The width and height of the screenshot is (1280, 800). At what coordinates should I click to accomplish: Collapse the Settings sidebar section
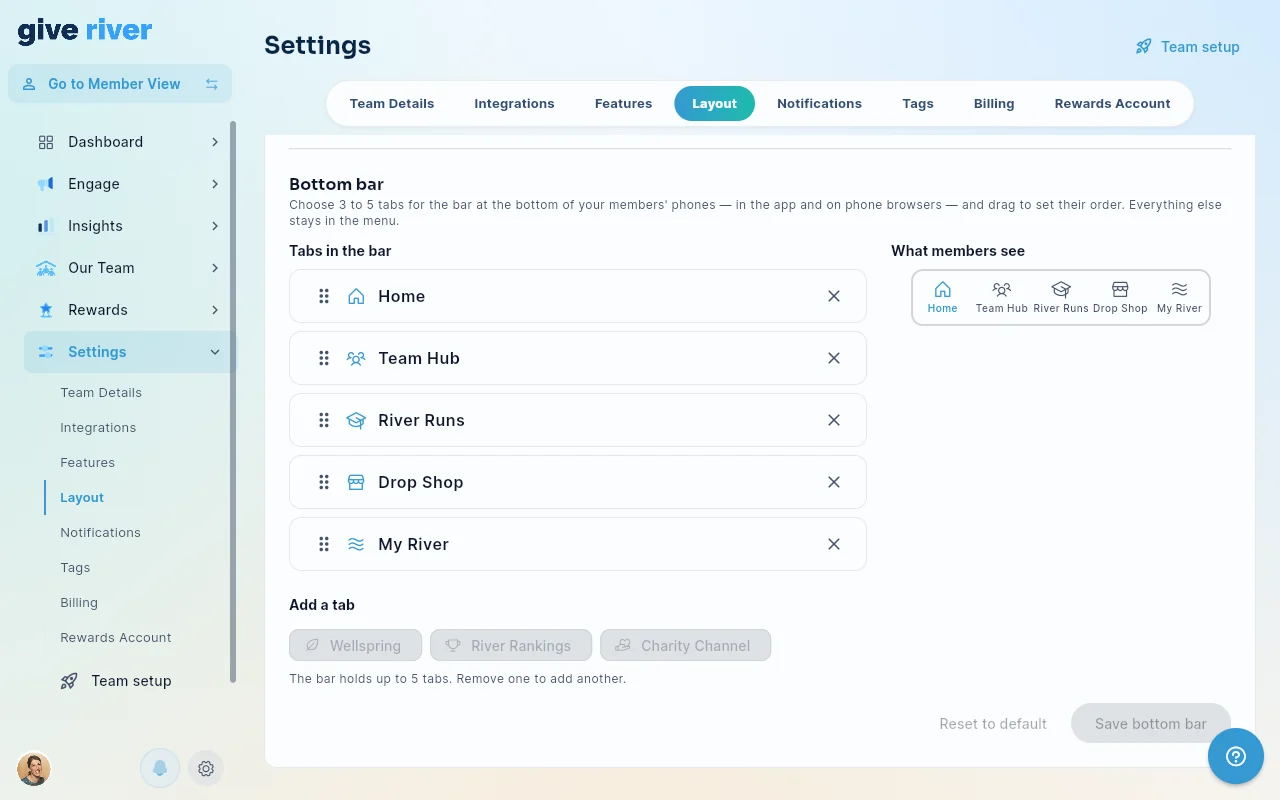128,352
